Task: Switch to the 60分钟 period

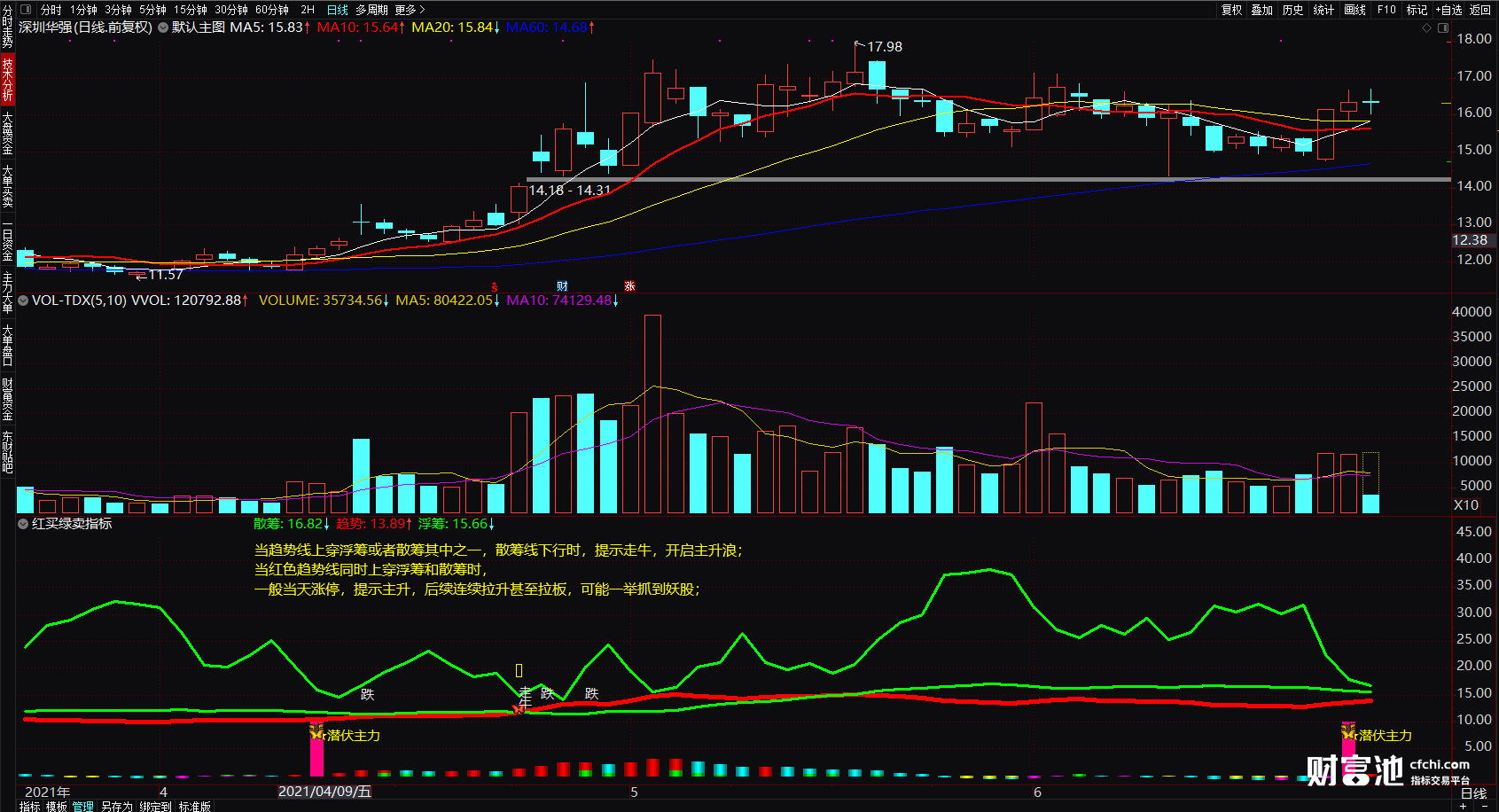Action: [x=271, y=10]
